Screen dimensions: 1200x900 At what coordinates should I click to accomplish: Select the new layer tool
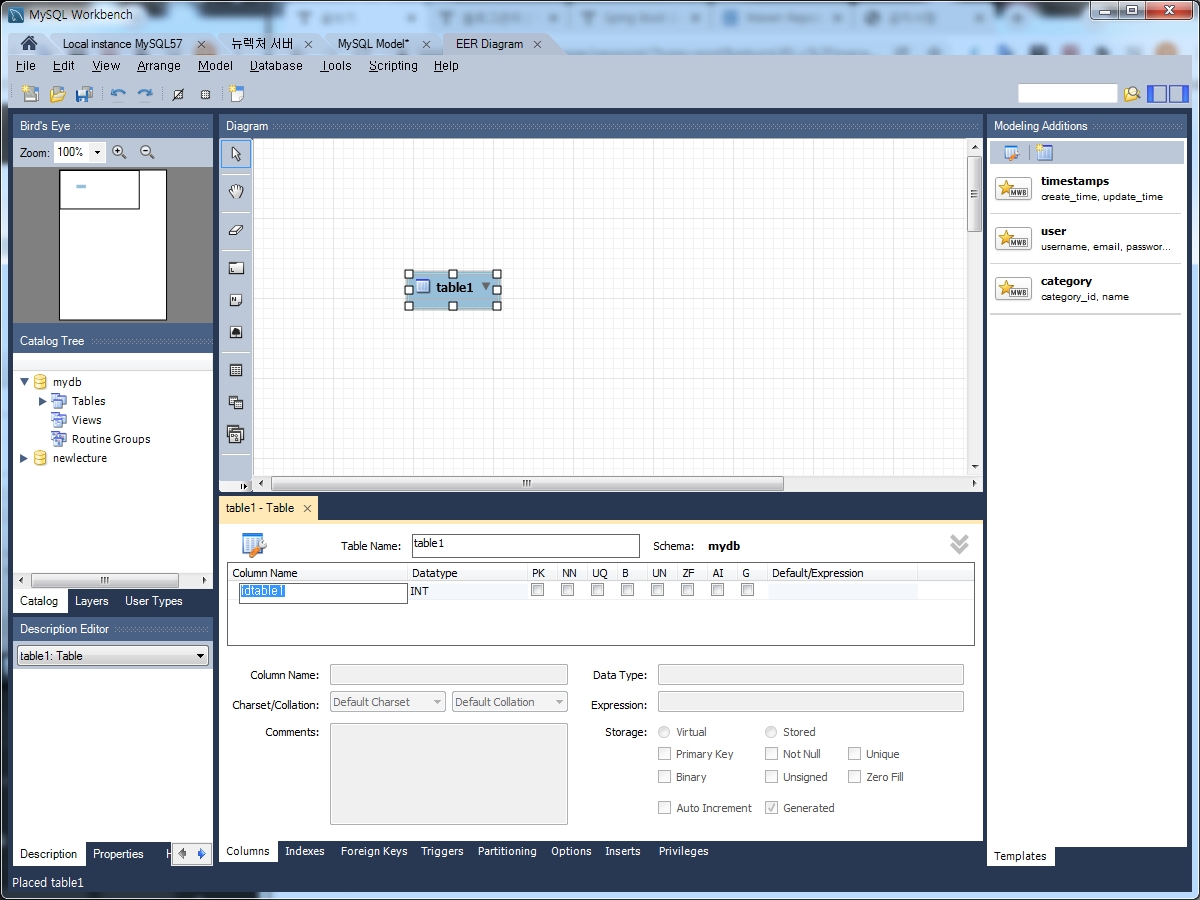point(236,268)
